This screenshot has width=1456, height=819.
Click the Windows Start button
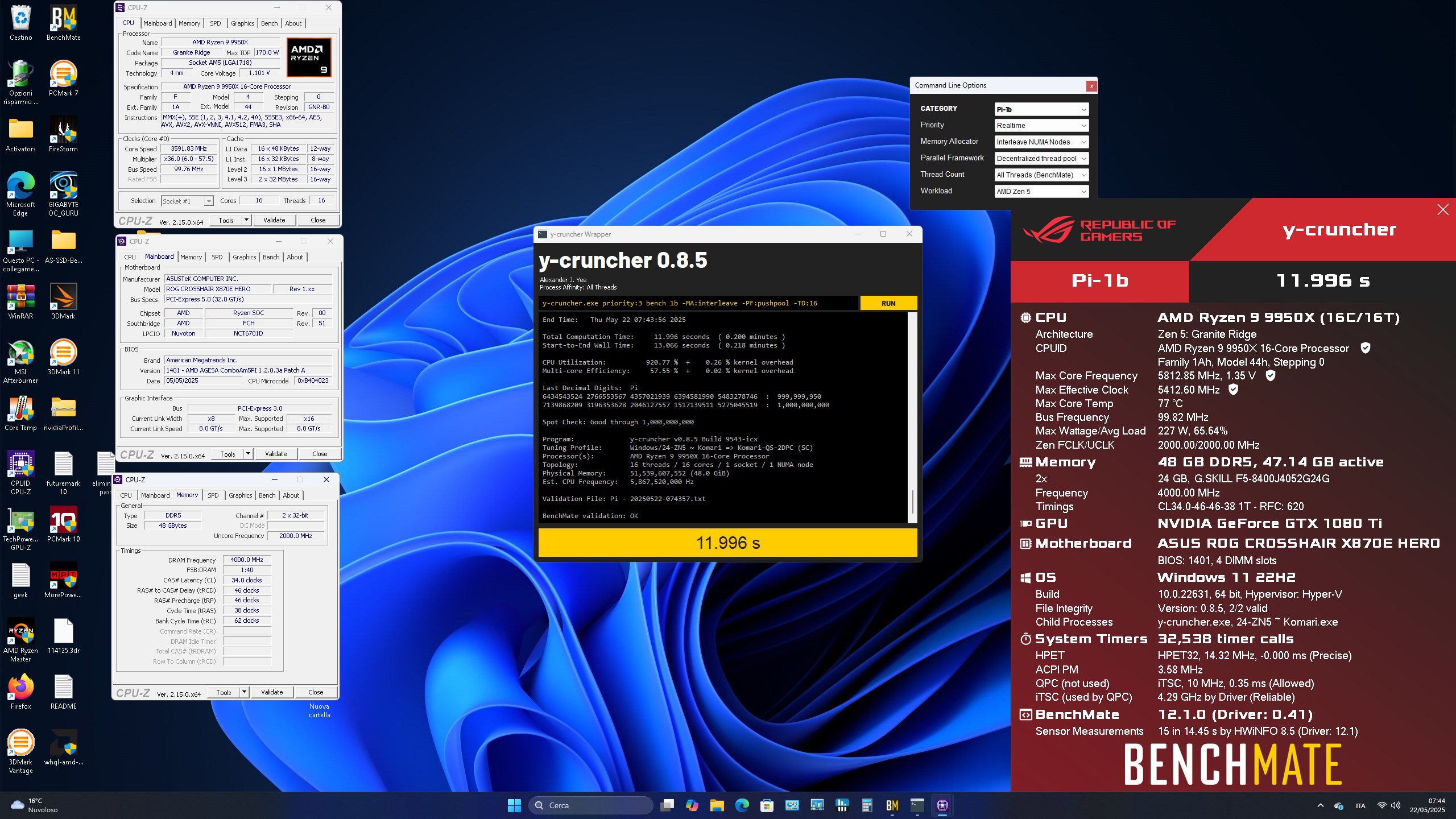point(514,805)
